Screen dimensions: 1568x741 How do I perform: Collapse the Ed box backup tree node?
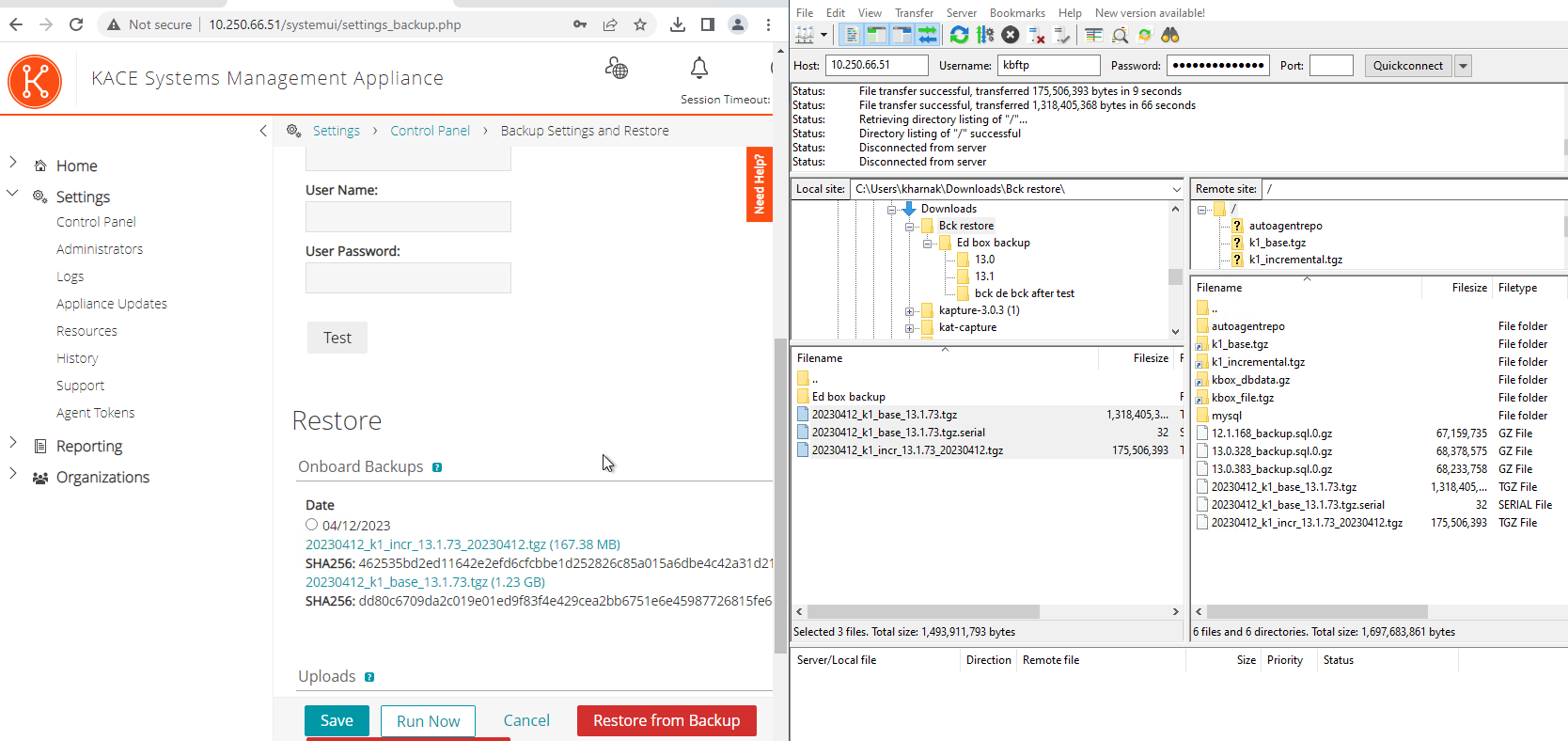coord(928,244)
